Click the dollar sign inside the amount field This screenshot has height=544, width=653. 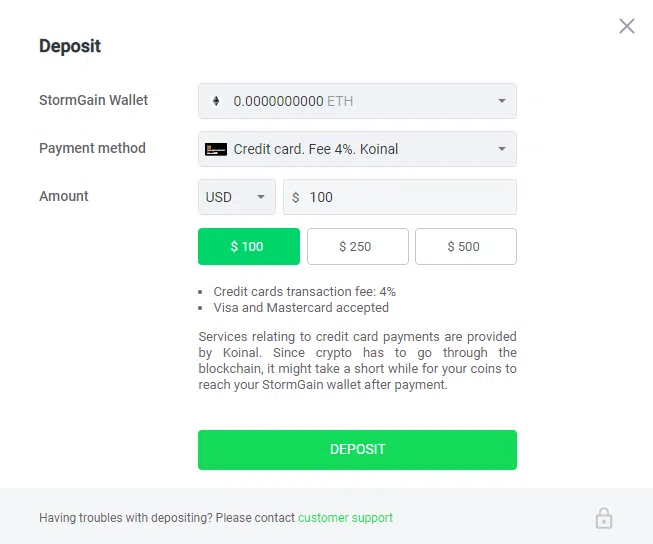[x=296, y=197]
